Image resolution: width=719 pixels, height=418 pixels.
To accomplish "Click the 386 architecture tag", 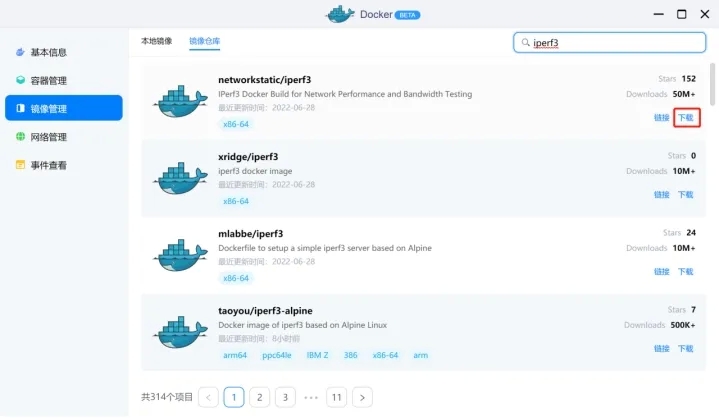I will click(x=350, y=355).
